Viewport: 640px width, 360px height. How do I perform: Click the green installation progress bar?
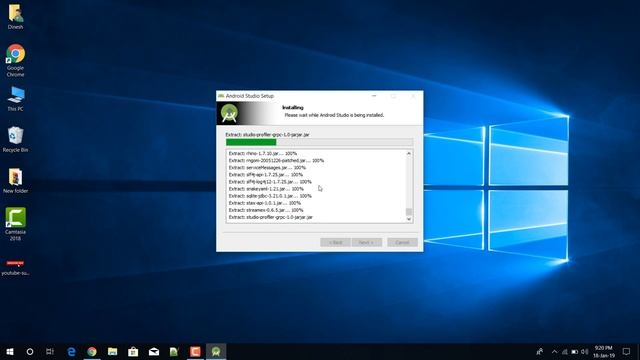(x=319, y=142)
